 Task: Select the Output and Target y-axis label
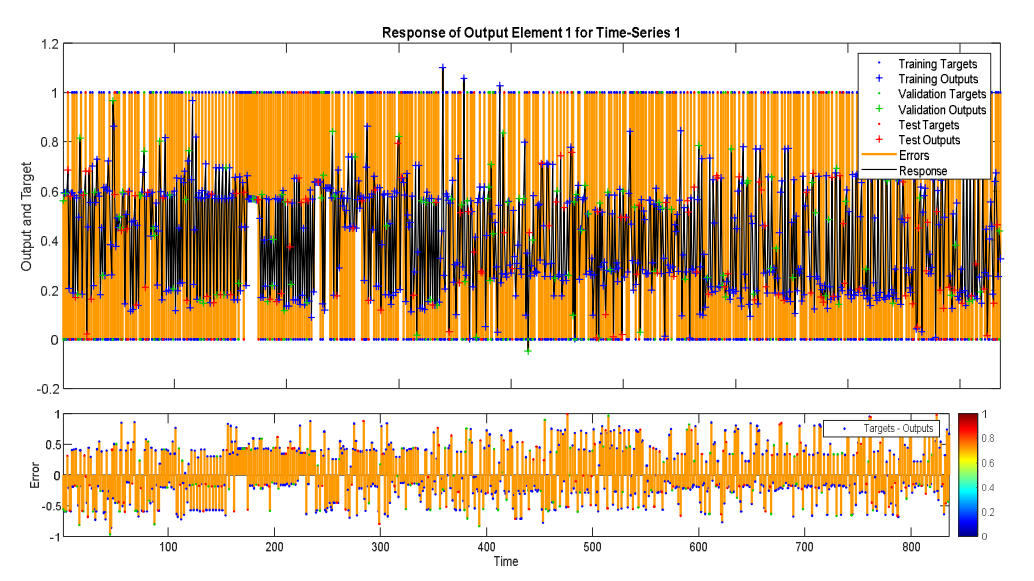(x=26, y=216)
